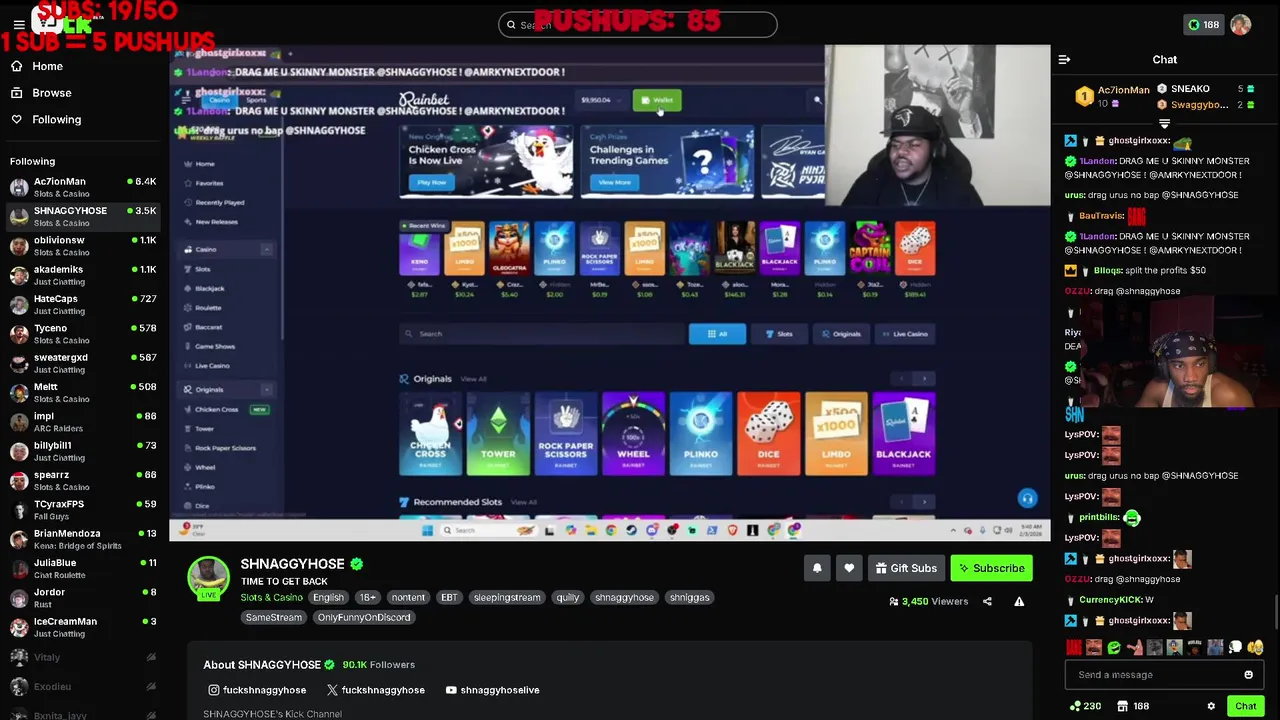Open akademiks' channel from the Following list
The width and height of the screenshot is (1280, 720).
[x=82, y=275]
